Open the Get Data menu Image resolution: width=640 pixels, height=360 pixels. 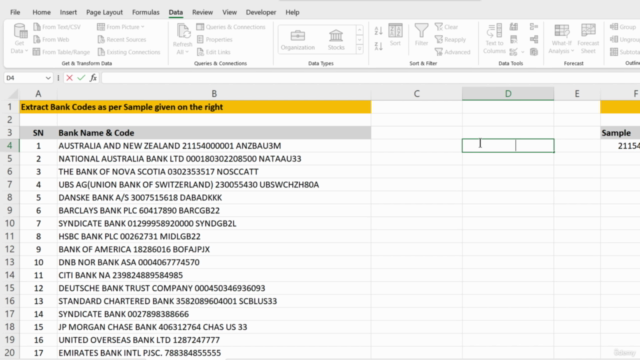[x=19, y=39]
